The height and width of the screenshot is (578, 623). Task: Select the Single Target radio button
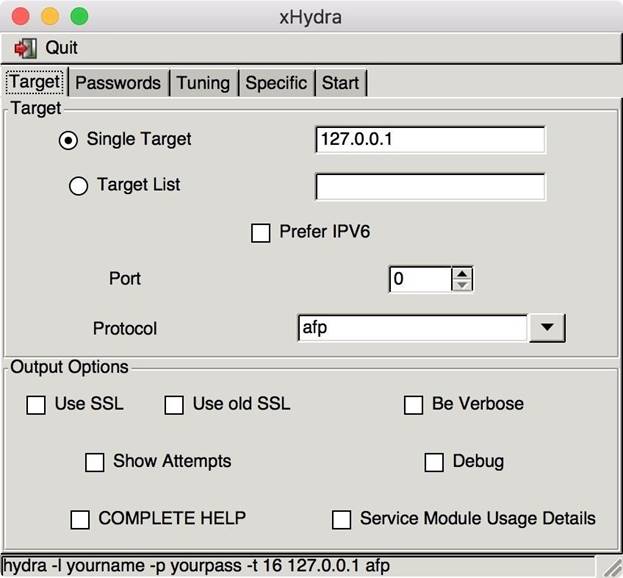click(68, 140)
